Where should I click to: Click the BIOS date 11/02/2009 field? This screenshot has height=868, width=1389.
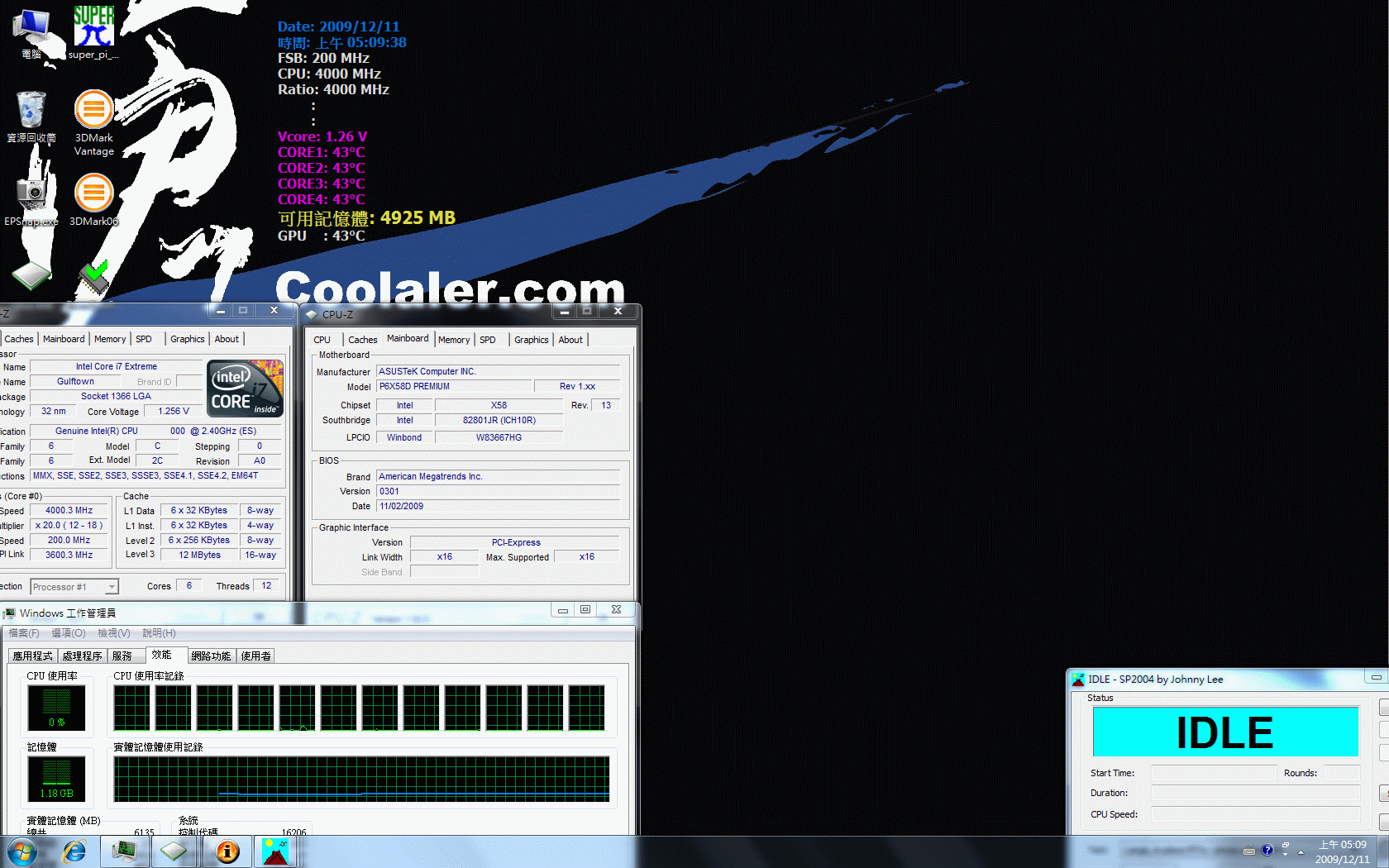[x=499, y=506]
